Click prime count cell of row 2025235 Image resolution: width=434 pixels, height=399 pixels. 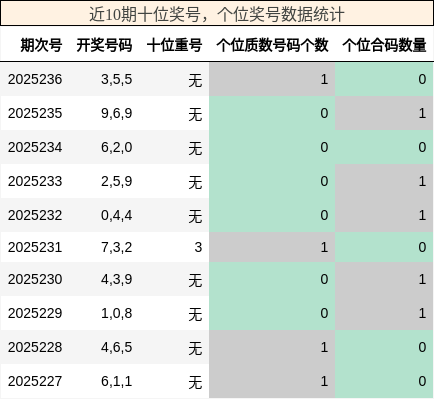(272, 113)
